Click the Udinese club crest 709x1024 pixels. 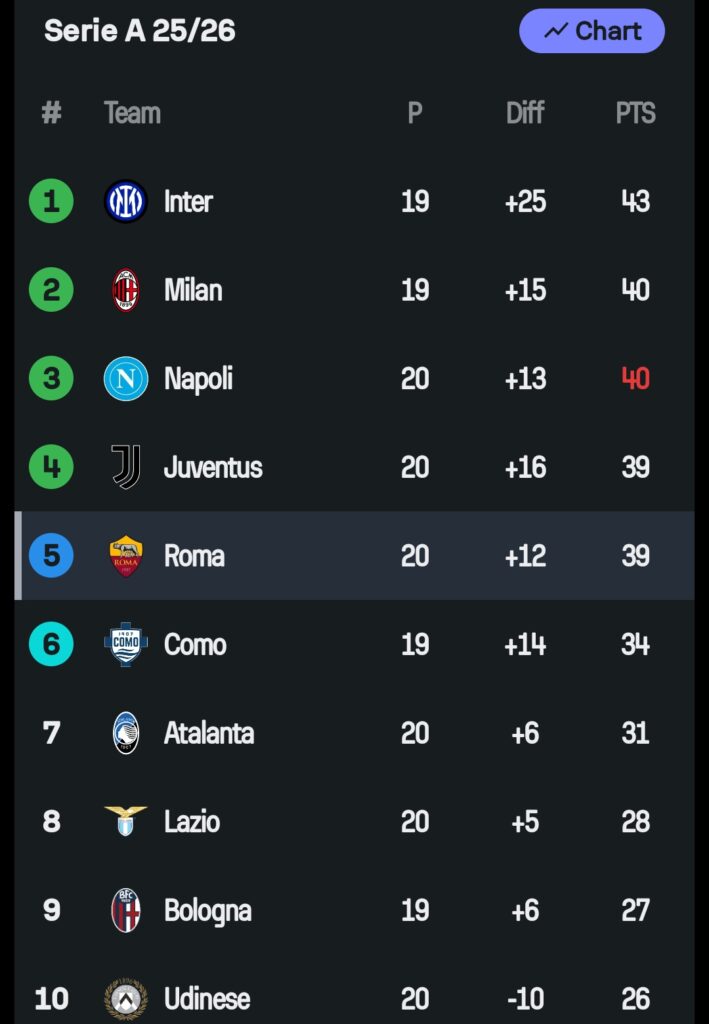[x=126, y=998]
